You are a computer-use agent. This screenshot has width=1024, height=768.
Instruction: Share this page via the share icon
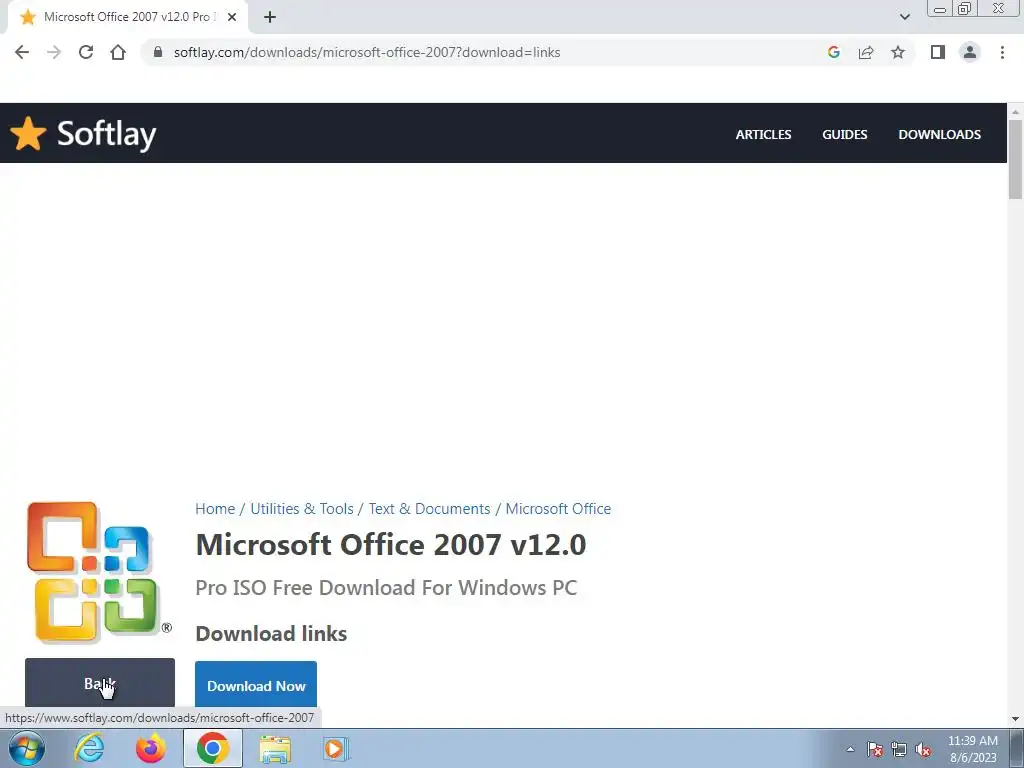pyautogui.click(x=866, y=52)
